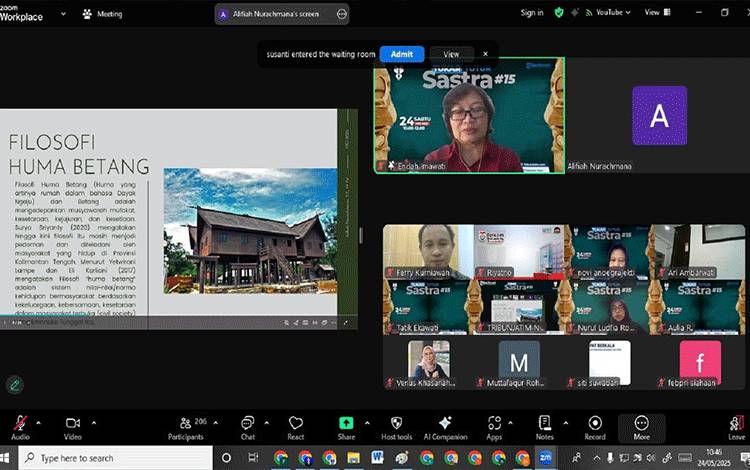Screen dimensions: 750x470
Task: Select the TRIBUNJATIM participant tile
Action: (519, 307)
